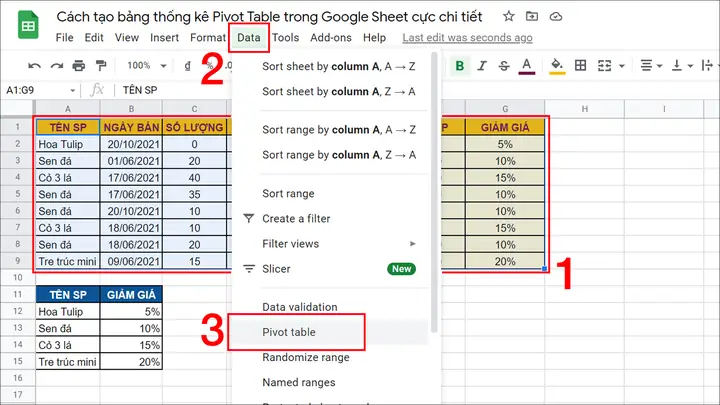Image resolution: width=720 pixels, height=405 pixels.
Task: Click the '40' quantity cell in row 4
Action: (x=194, y=178)
